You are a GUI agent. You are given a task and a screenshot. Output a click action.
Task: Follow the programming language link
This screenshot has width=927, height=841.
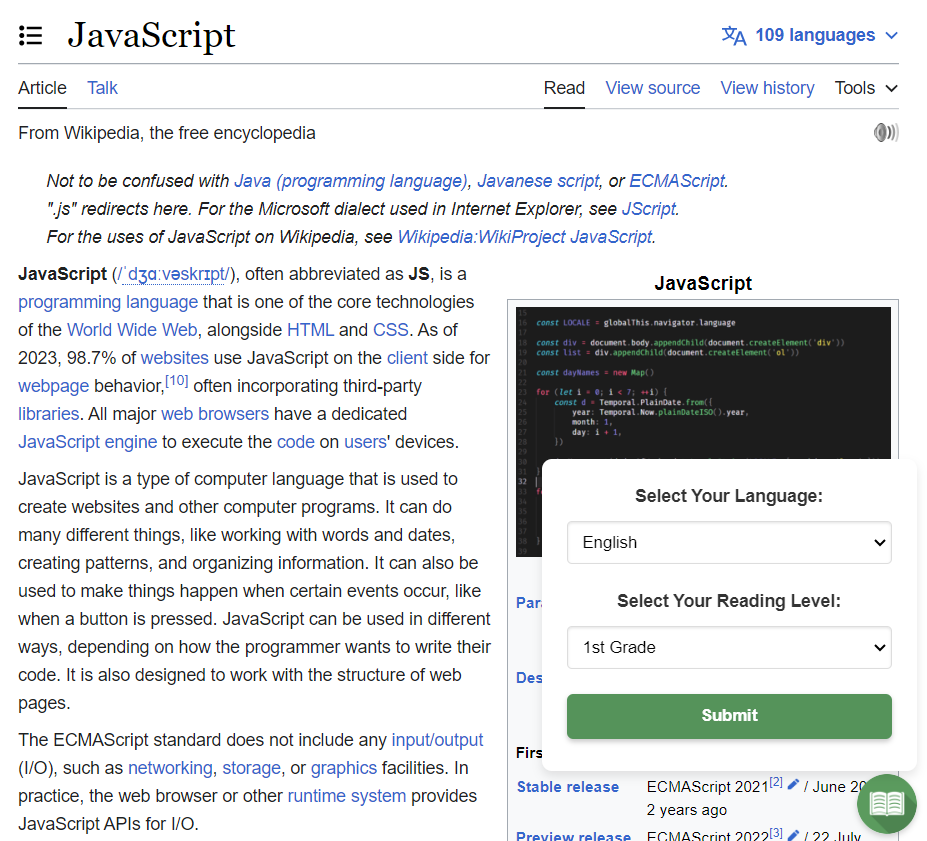[108, 302]
